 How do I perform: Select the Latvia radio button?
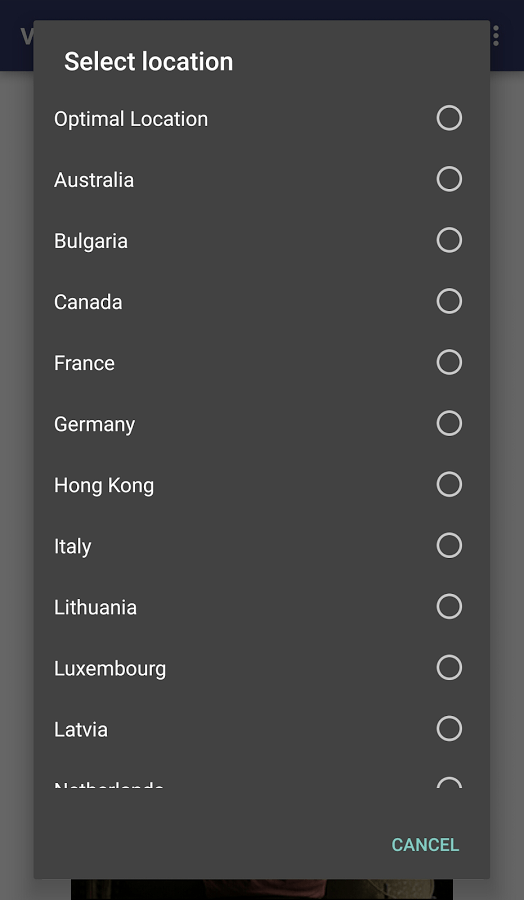click(x=449, y=728)
